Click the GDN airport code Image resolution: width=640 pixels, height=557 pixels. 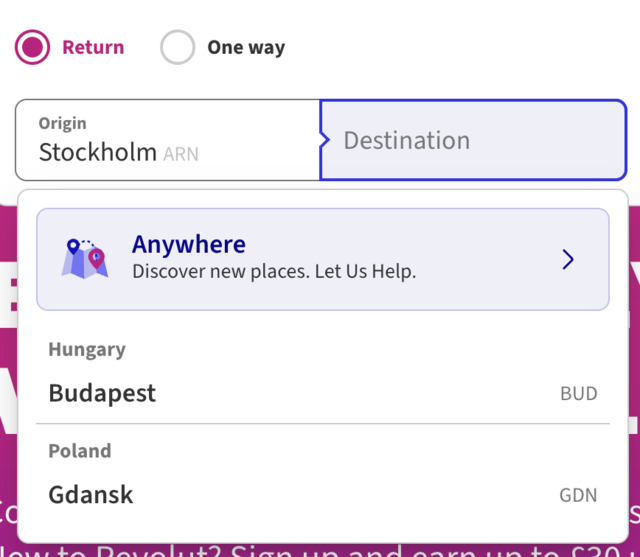click(578, 496)
